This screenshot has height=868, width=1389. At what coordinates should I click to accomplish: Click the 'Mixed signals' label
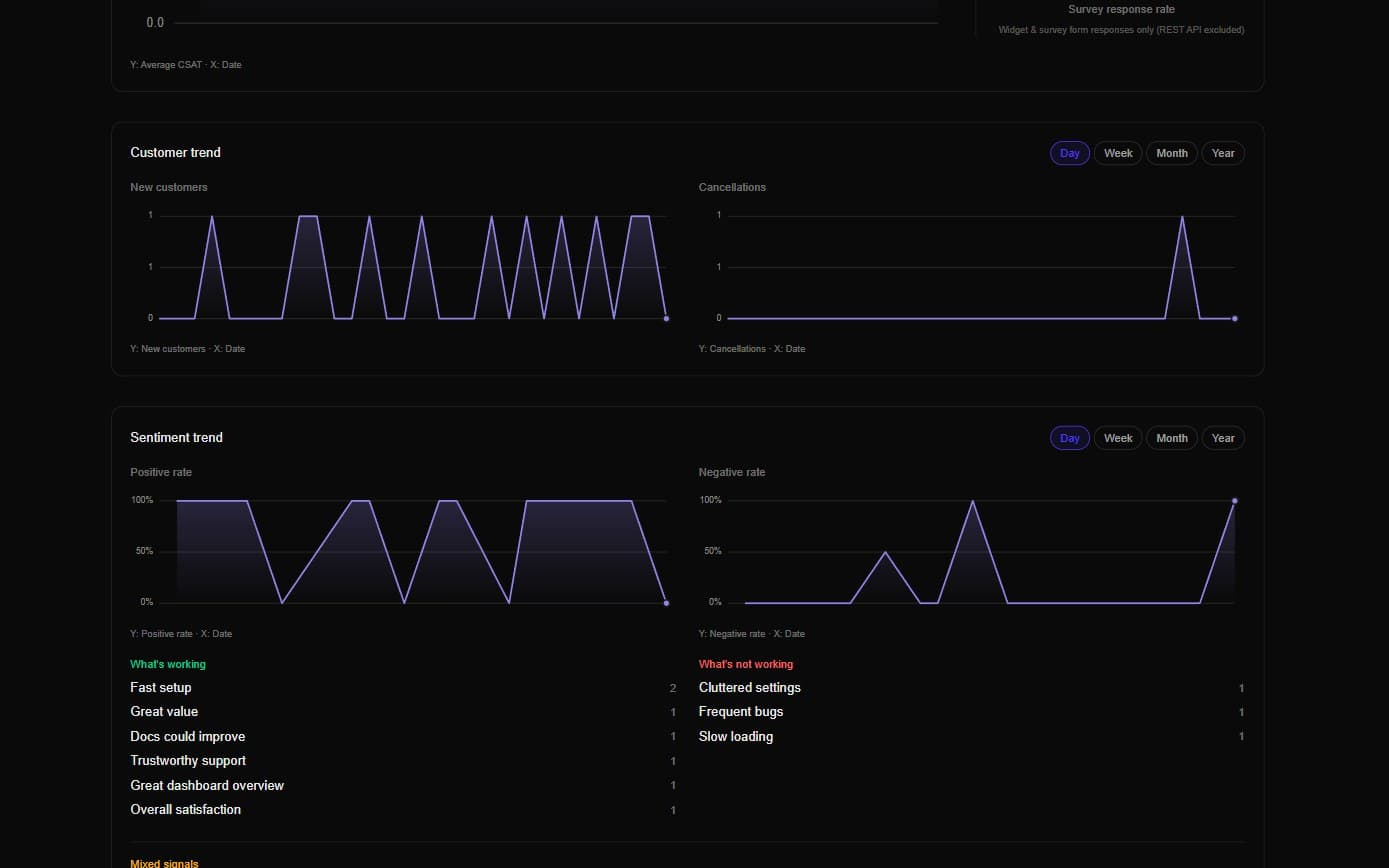point(165,864)
